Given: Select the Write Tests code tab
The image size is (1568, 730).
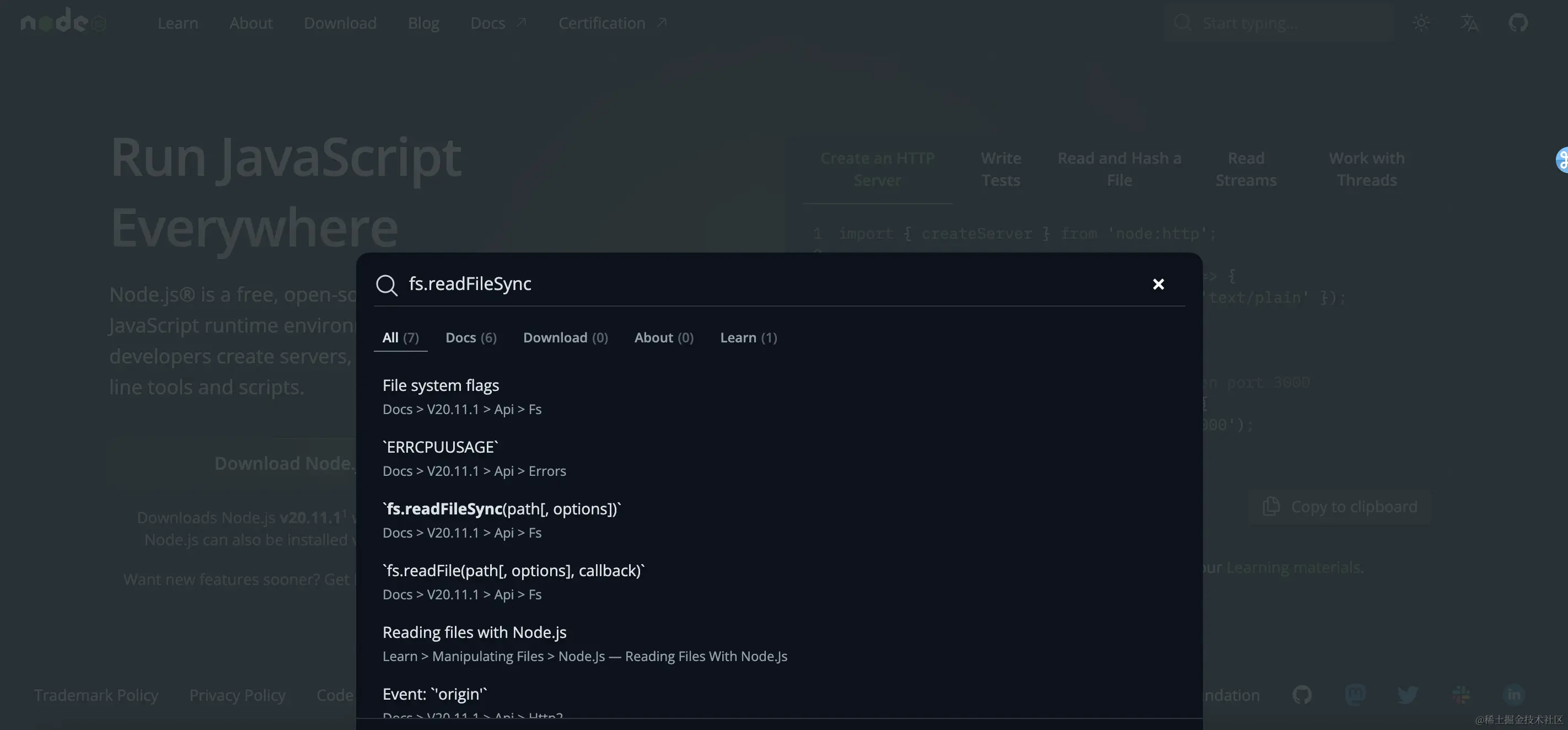Looking at the screenshot, I should (1001, 169).
